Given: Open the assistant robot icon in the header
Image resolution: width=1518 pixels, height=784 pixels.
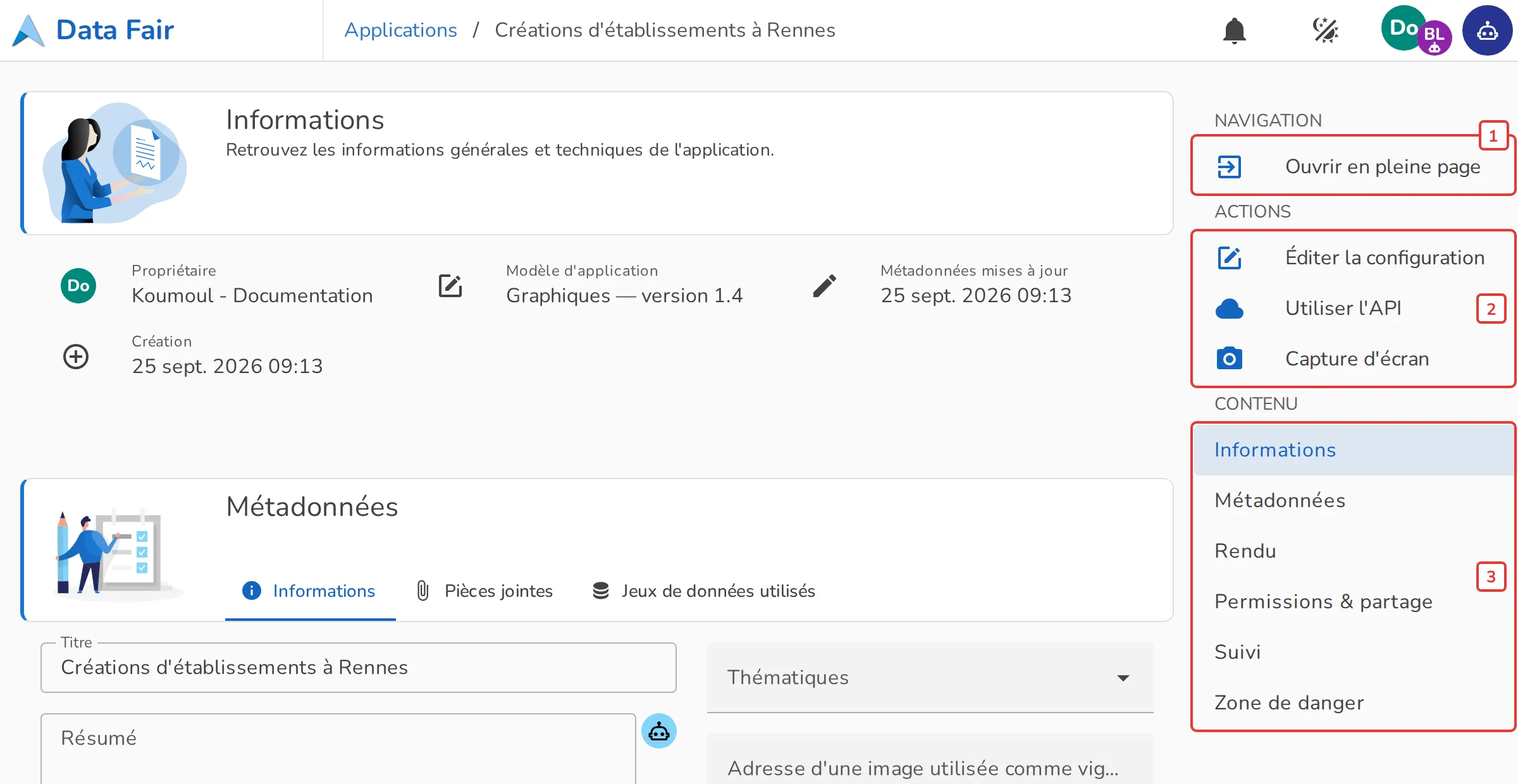Looking at the screenshot, I should (1487, 30).
